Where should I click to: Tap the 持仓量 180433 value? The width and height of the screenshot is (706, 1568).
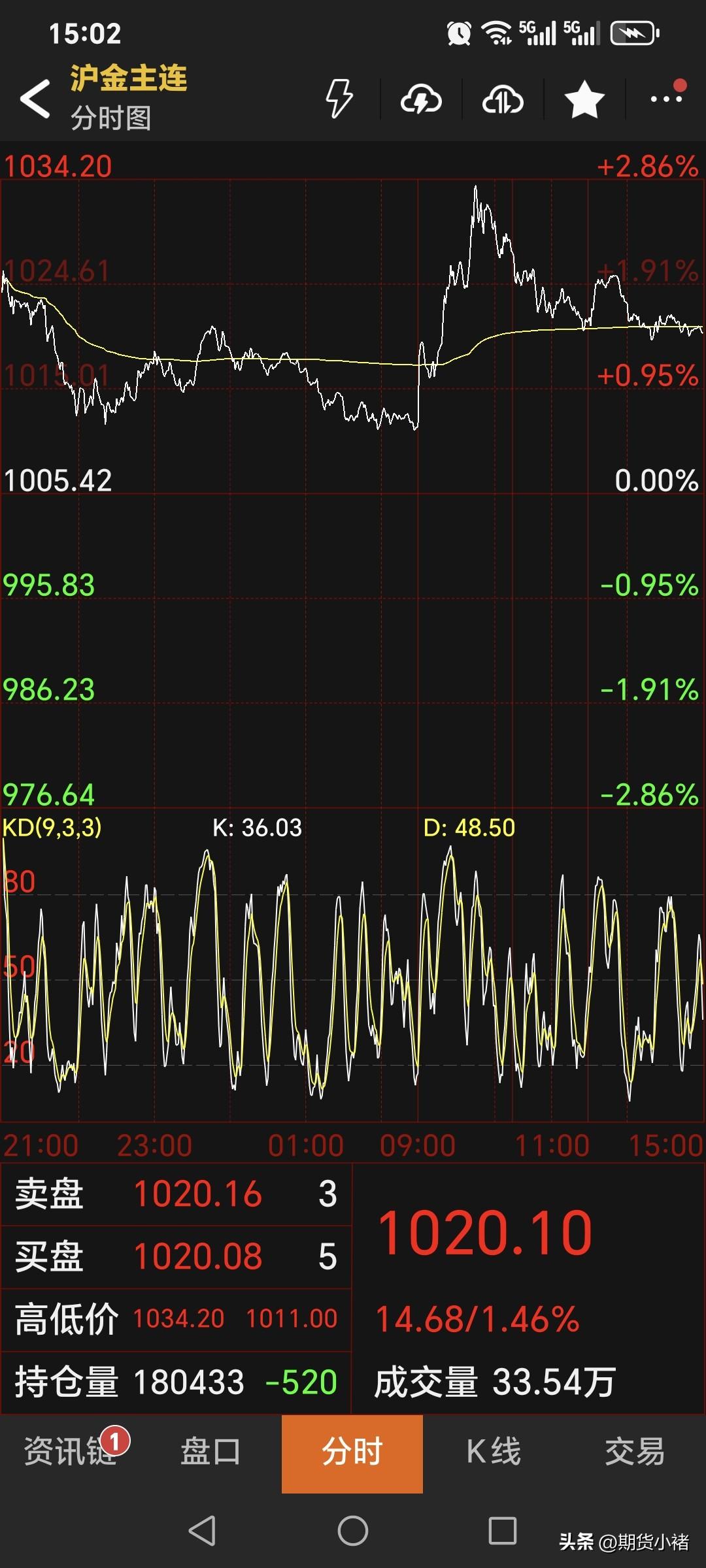point(189,1382)
